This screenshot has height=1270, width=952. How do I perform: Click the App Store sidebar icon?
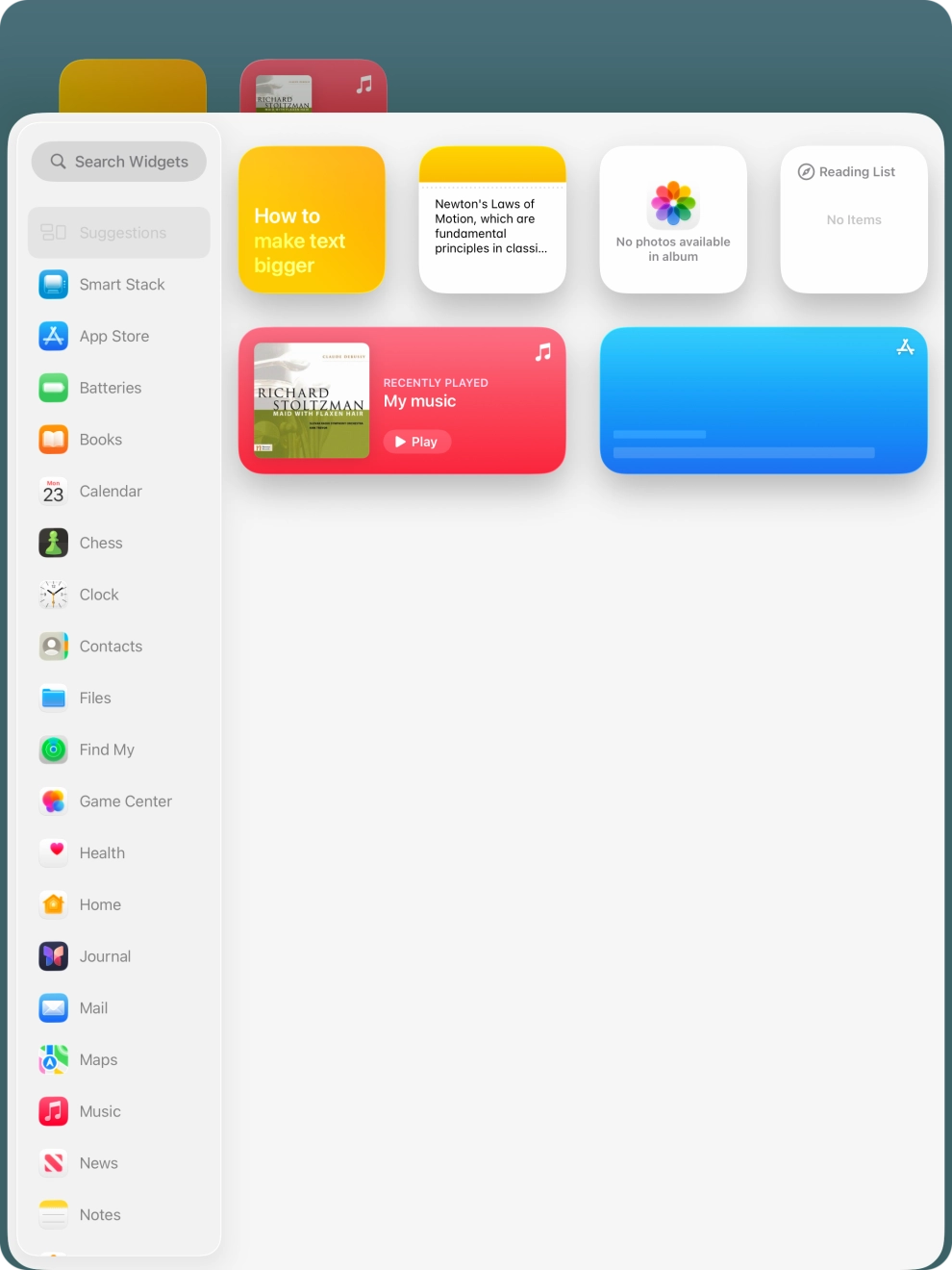point(54,337)
